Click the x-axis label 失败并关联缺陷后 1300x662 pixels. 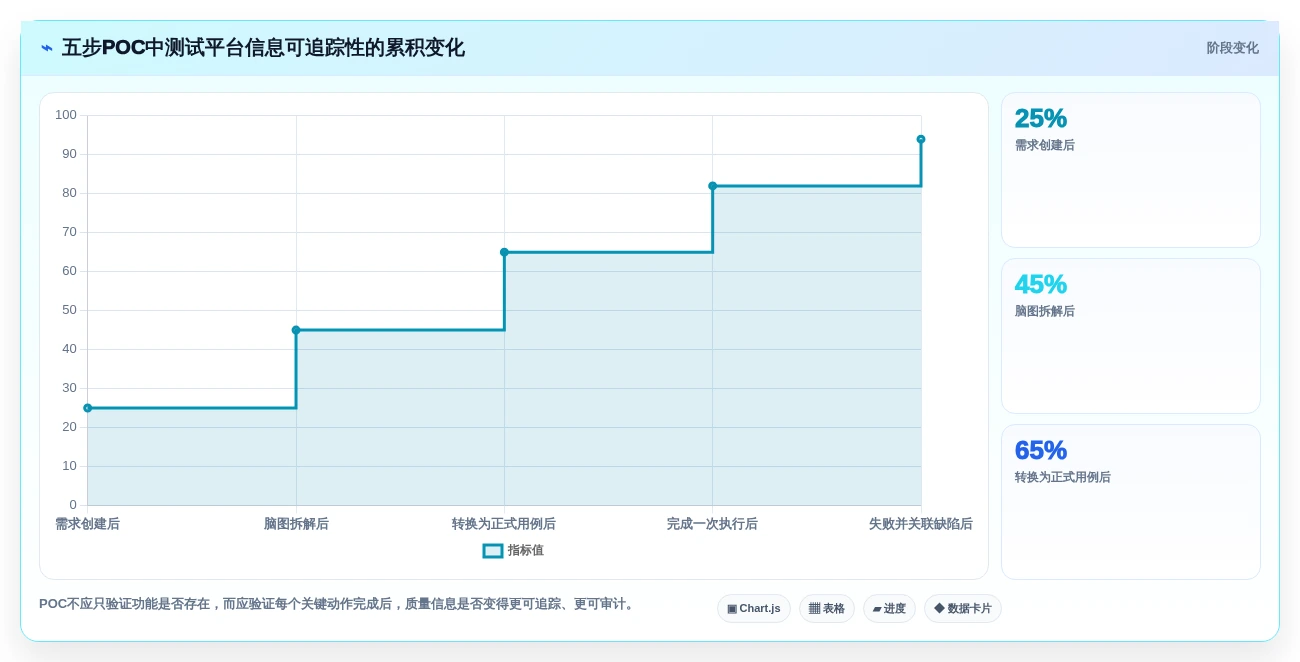(x=920, y=524)
